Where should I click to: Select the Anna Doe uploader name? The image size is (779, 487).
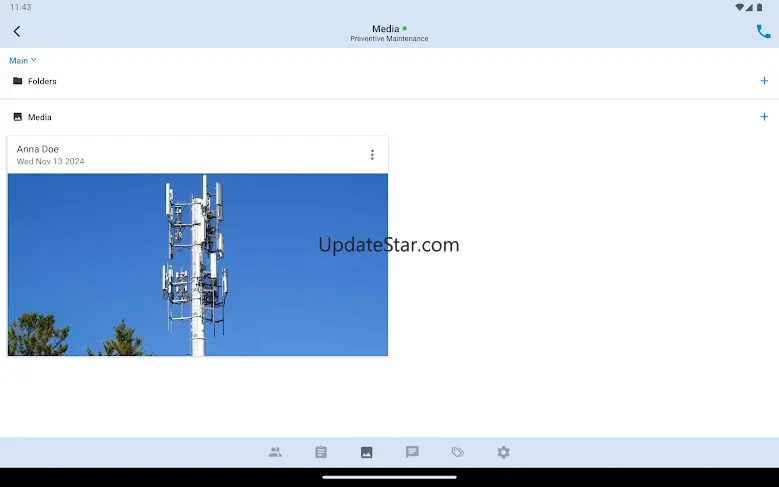pyautogui.click(x=38, y=149)
